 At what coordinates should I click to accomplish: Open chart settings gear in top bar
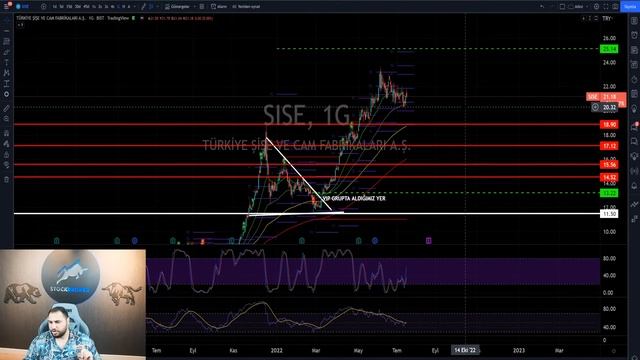(596, 7)
